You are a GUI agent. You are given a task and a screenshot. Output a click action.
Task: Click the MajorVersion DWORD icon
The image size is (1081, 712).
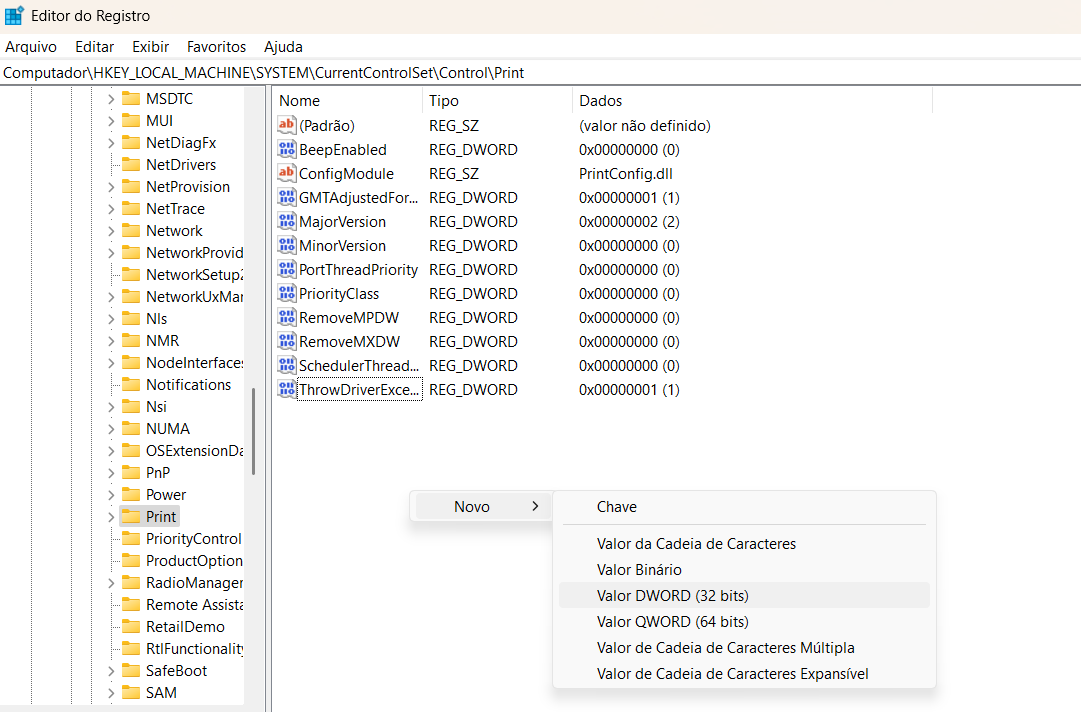(287, 222)
